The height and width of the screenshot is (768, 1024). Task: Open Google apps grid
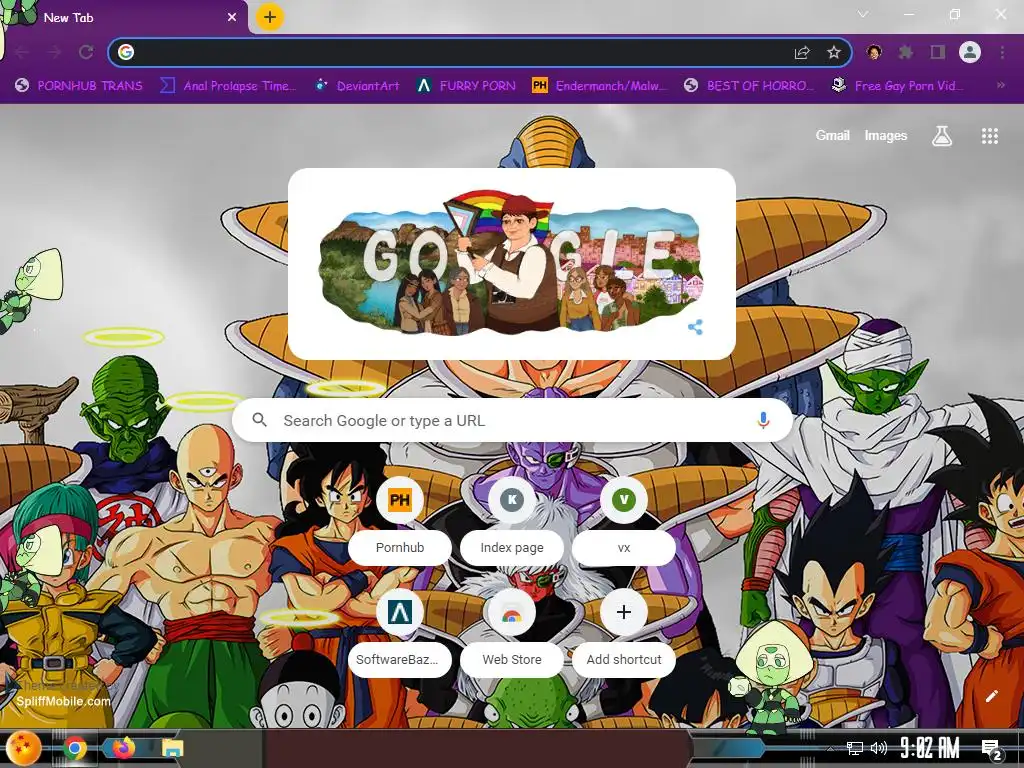[990, 136]
